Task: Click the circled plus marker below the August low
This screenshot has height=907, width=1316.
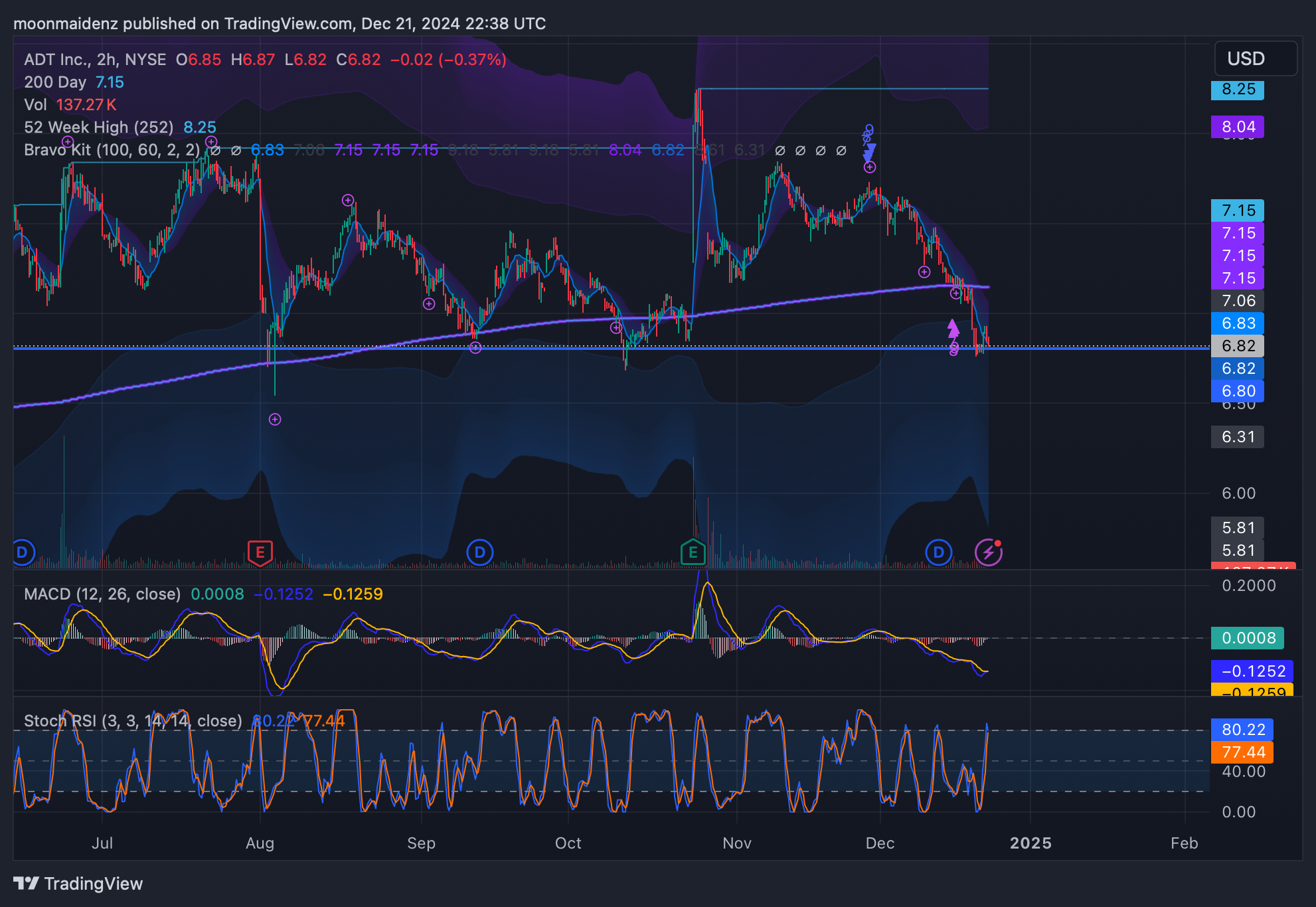Action: pyautogui.click(x=275, y=419)
